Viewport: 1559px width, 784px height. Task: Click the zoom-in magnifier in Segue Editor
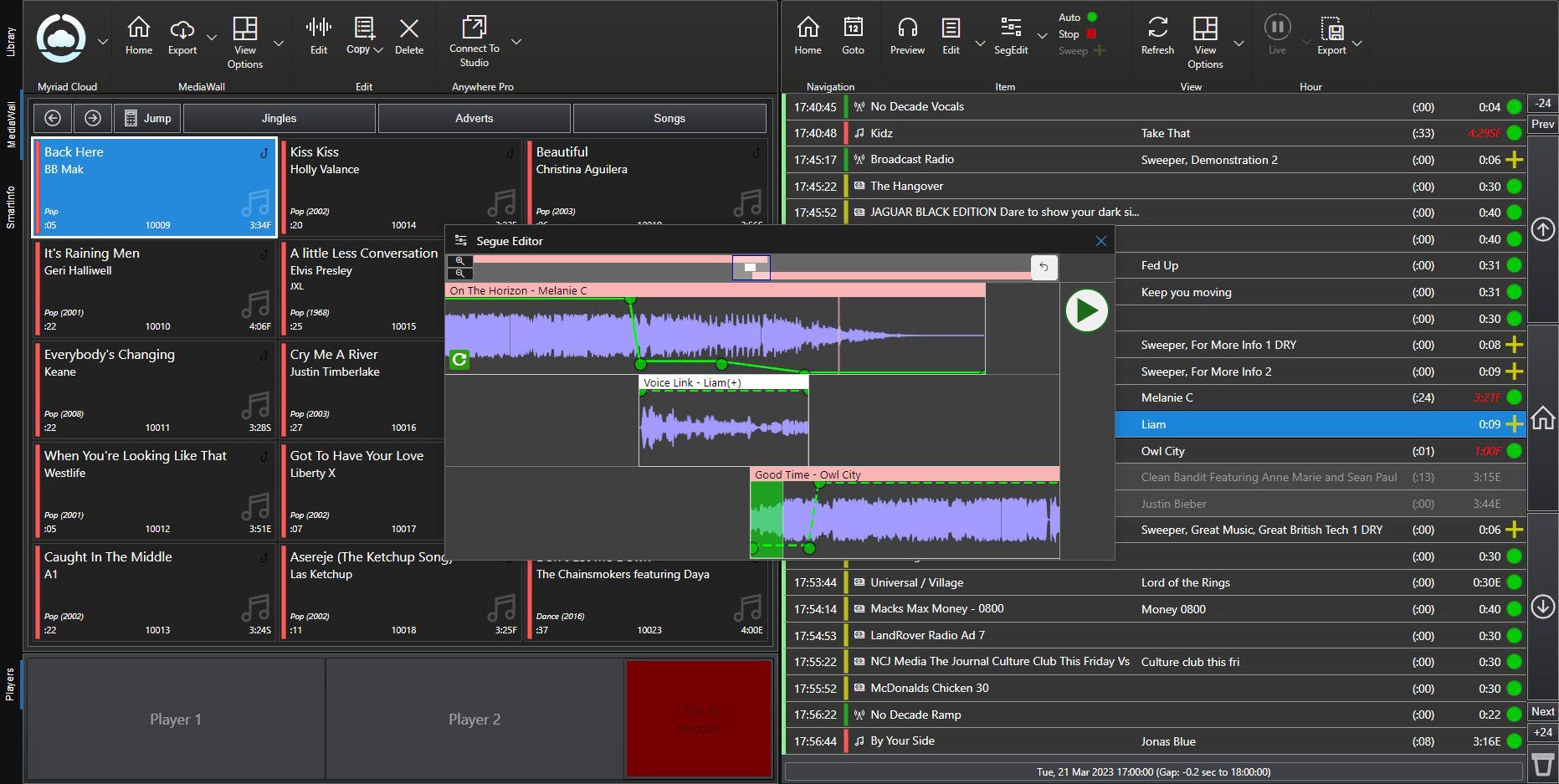(x=460, y=260)
